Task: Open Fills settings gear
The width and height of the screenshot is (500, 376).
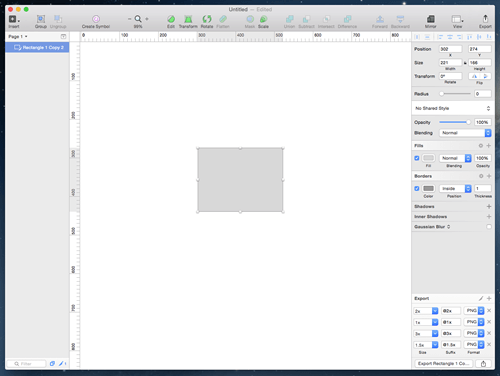Action: pyautogui.click(x=481, y=146)
